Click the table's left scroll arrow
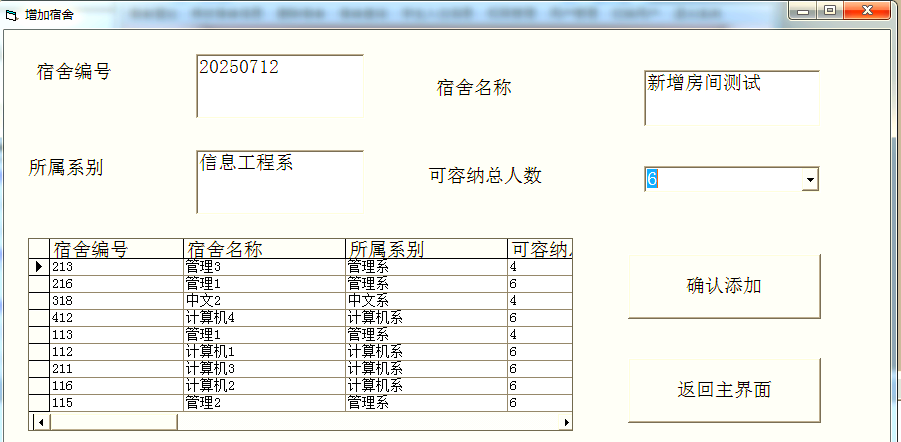 [x=40, y=422]
